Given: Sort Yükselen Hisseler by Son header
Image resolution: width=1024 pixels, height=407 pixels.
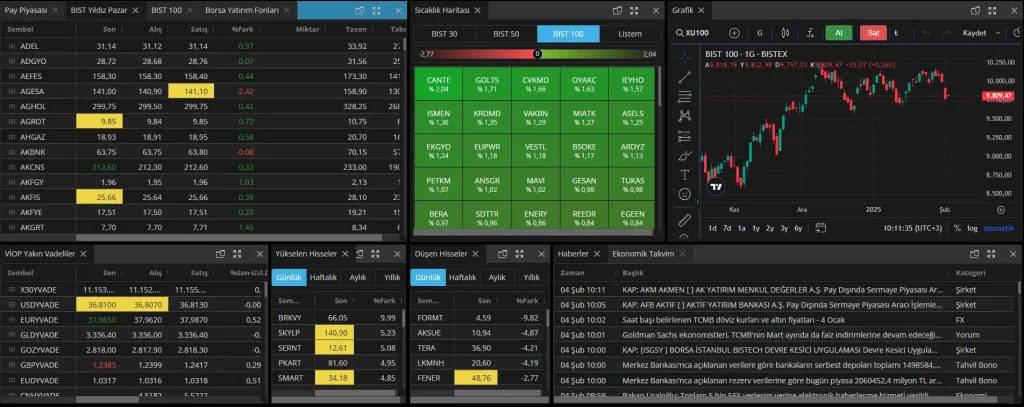Looking at the screenshot, I should [x=341, y=301].
